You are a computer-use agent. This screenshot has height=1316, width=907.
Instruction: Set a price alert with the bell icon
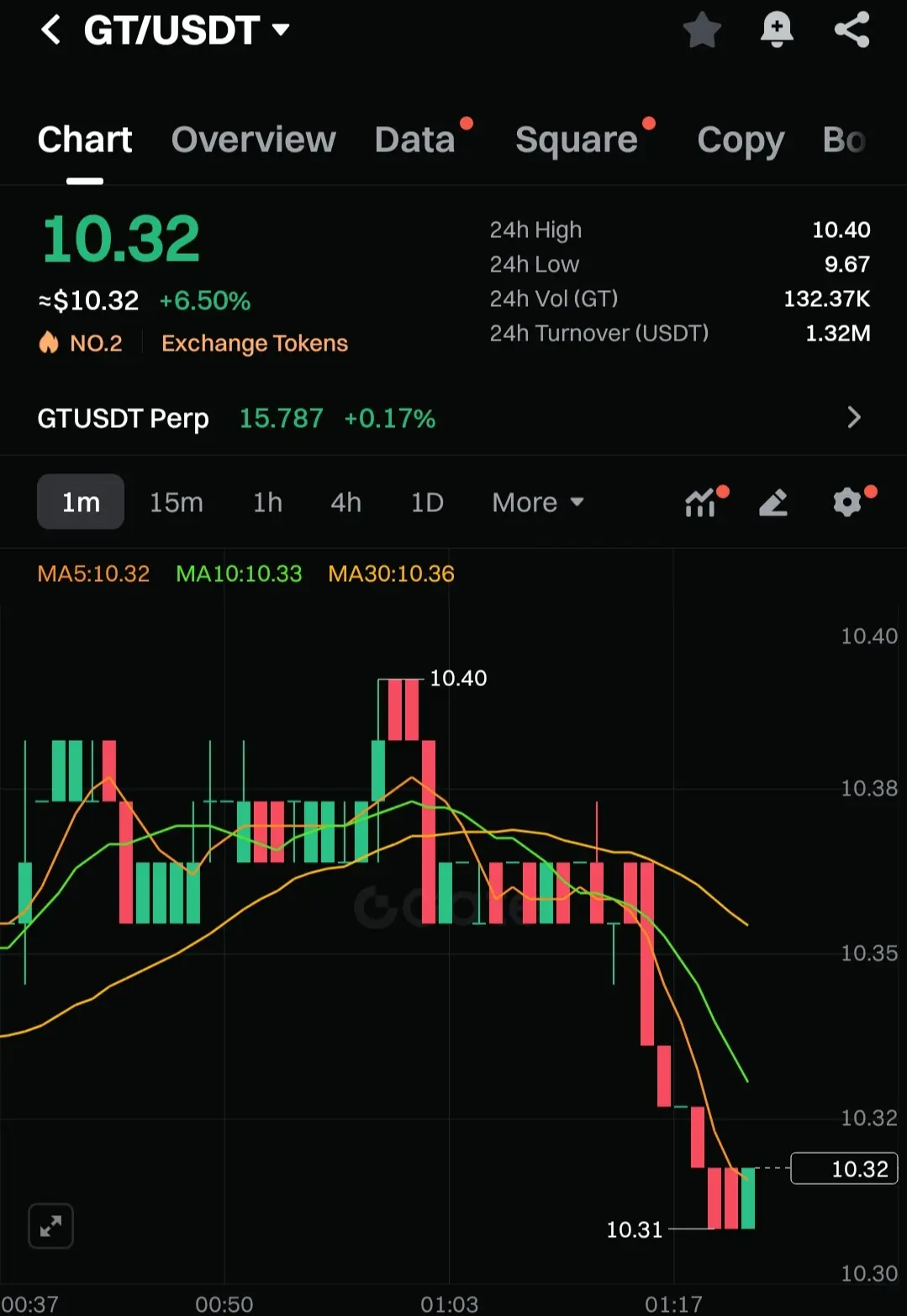(x=777, y=30)
